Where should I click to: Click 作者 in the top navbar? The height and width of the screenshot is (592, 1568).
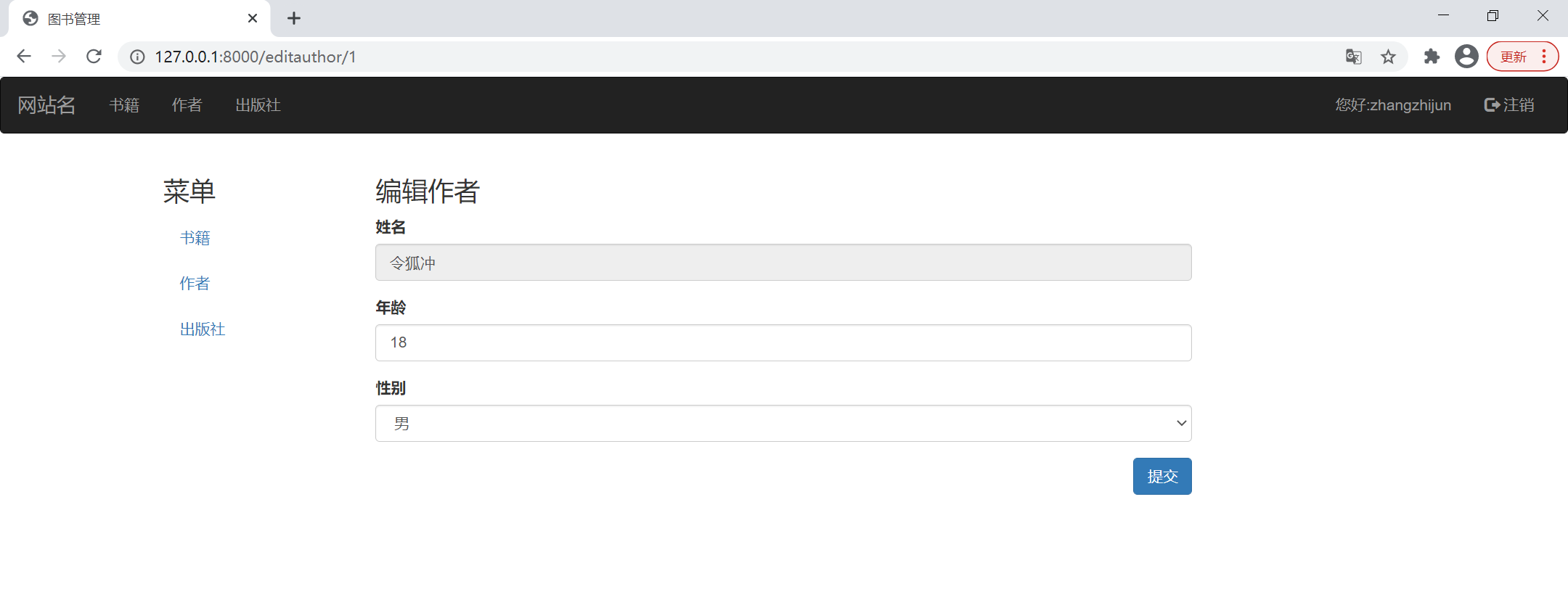pos(187,105)
